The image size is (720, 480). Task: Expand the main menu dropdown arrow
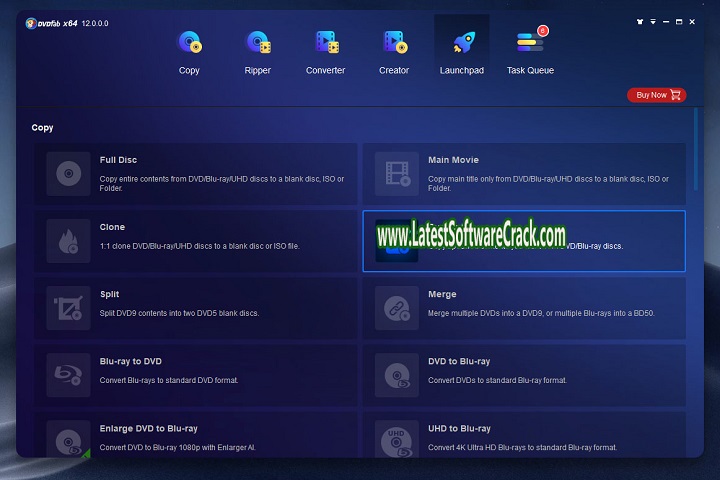point(653,20)
